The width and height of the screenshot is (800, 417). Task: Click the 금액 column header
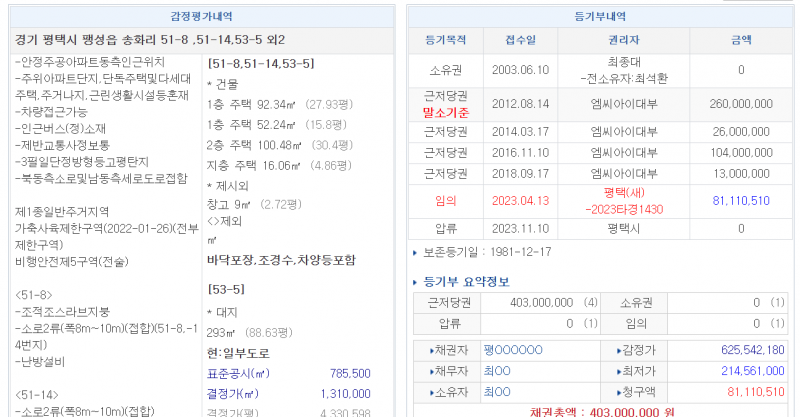point(741,40)
